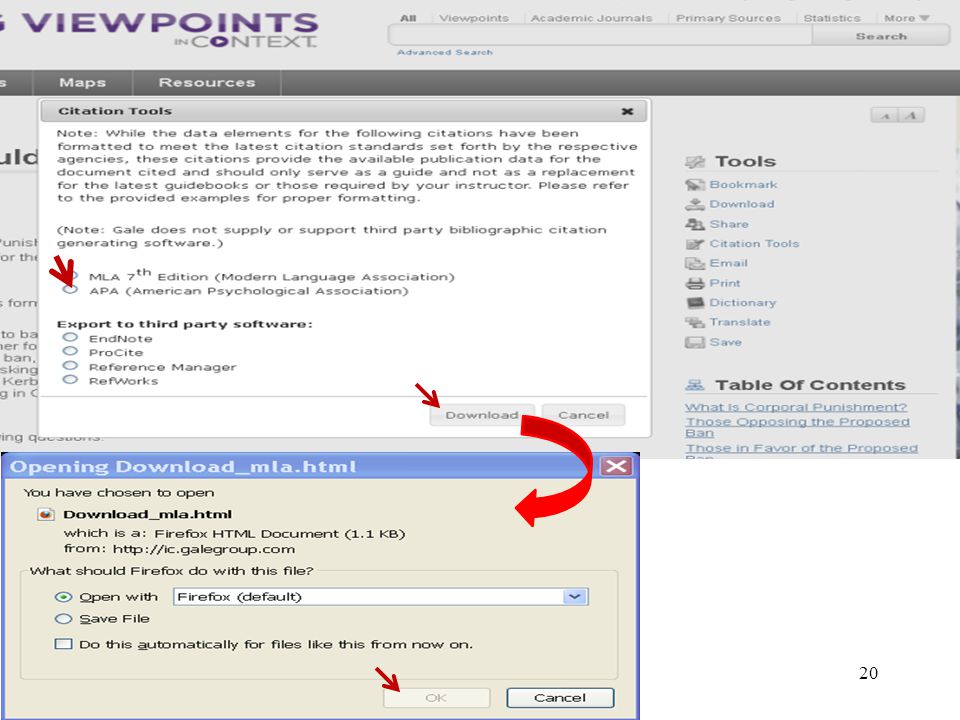The width and height of the screenshot is (960, 720).
Task: Select the APA citation format
Action: click(x=70, y=290)
